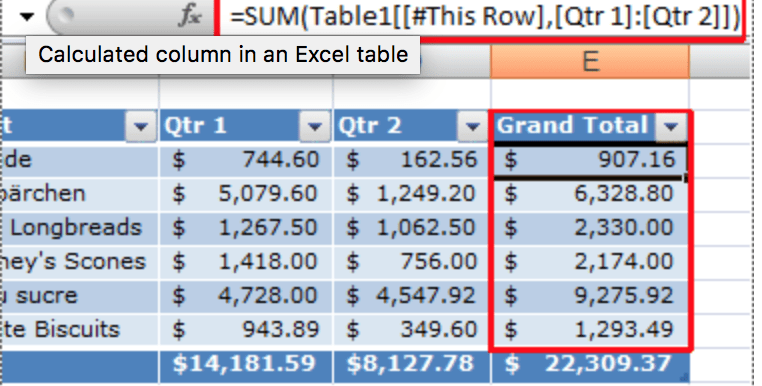
Task: Click the Qtr 1 header cell
Action: [x=246, y=126]
